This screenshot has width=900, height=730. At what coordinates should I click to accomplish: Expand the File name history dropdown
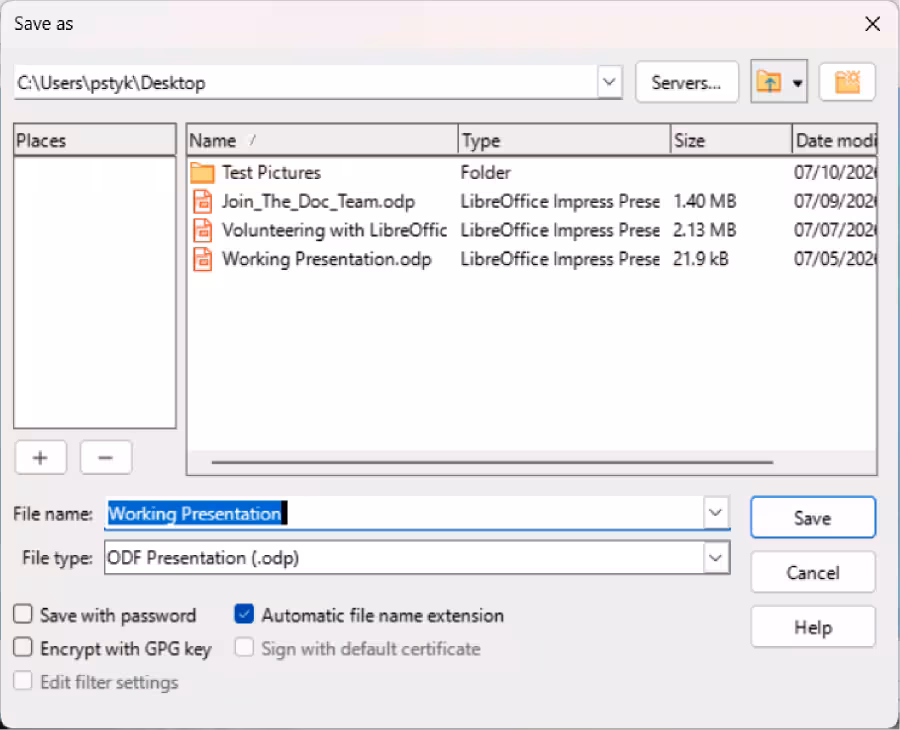[x=715, y=512]
